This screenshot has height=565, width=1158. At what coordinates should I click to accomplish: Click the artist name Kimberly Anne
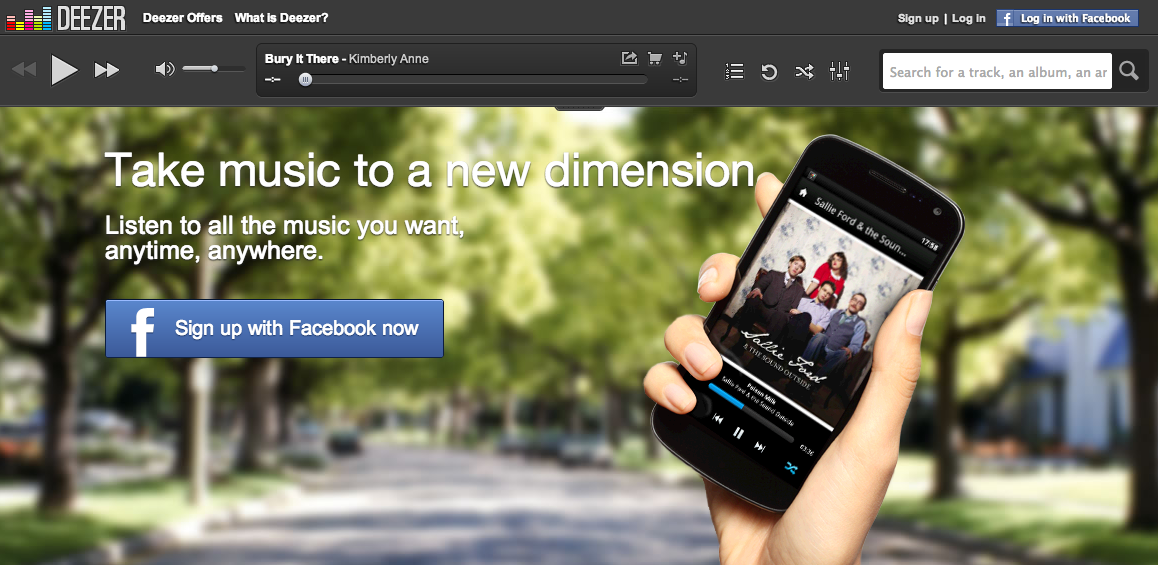point(388,58)
